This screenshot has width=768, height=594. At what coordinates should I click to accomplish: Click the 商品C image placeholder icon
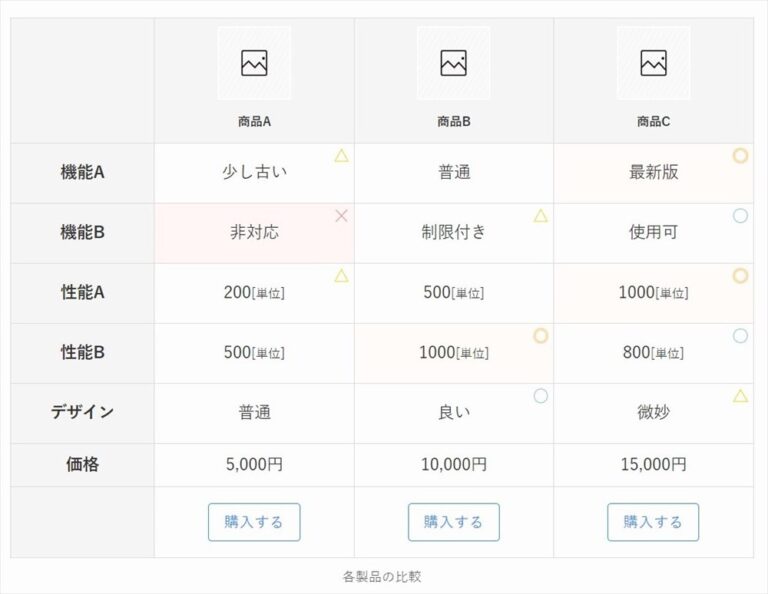tap(653, 63)
